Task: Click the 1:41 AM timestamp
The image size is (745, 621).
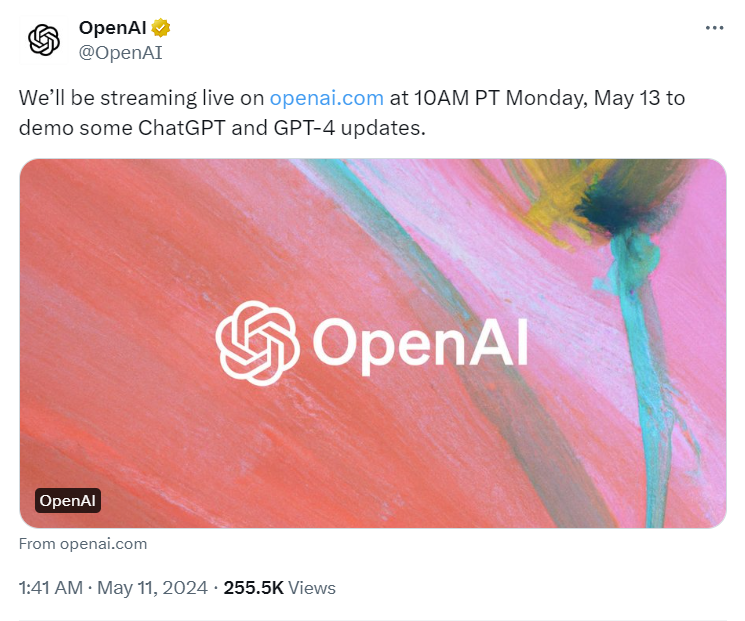Action: pos(51,588)
